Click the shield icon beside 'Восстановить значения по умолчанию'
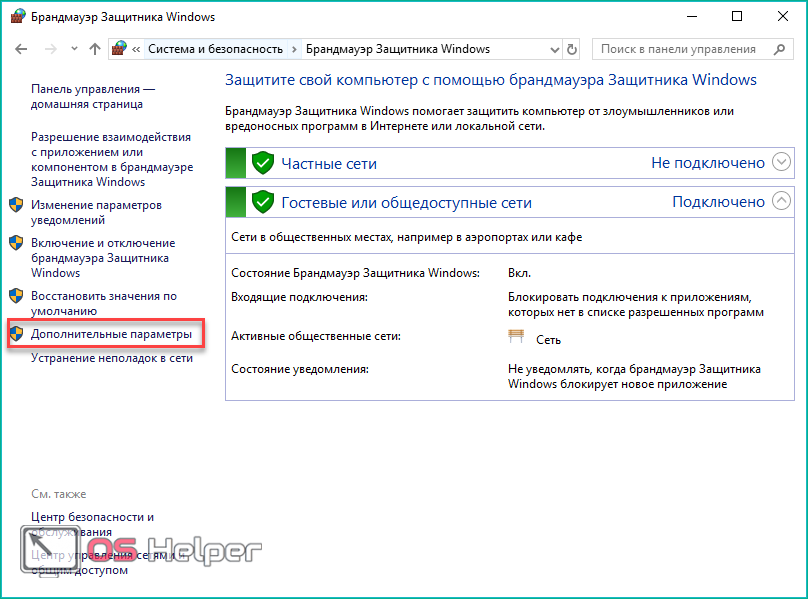 coord(16,296)
